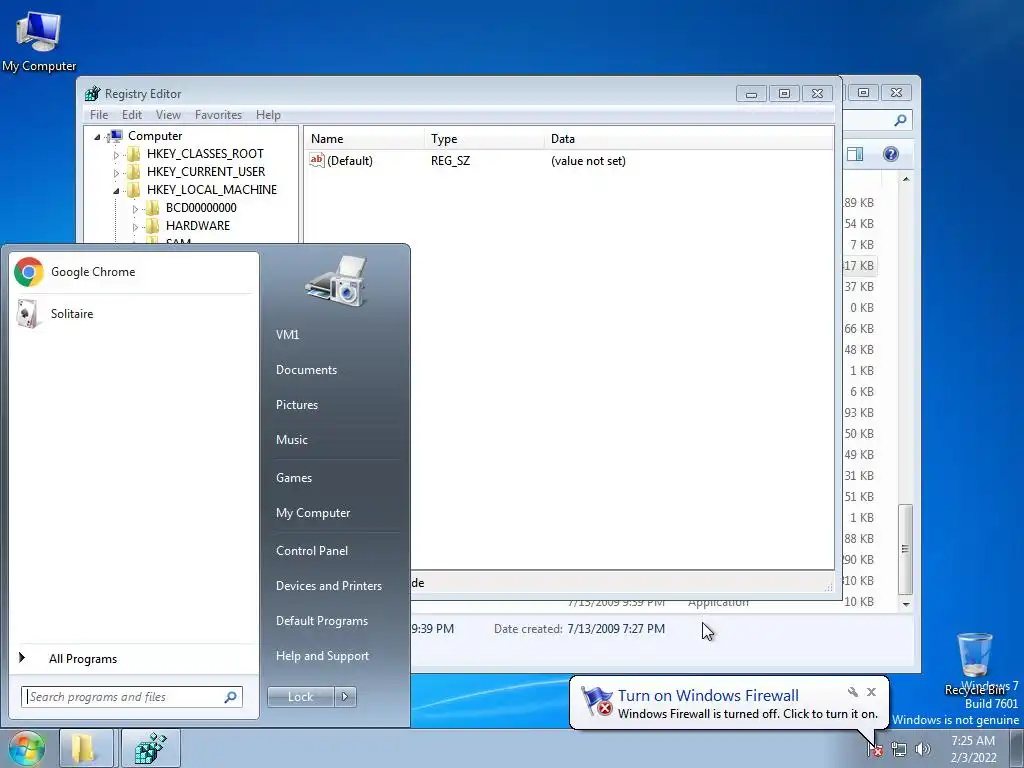Open the File menu in Registry Editor
This screenshot has height=768, width=1024.
click(99, 115)
